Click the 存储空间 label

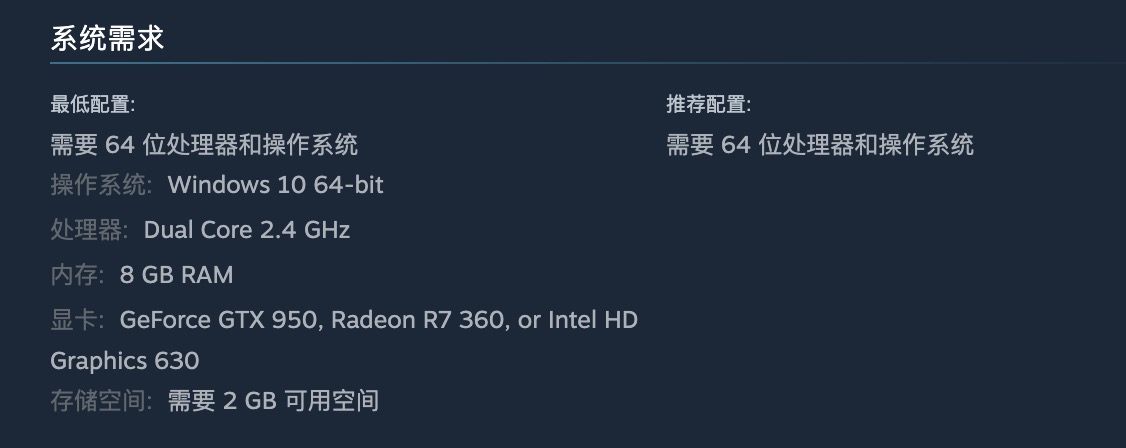coord(101,401)
